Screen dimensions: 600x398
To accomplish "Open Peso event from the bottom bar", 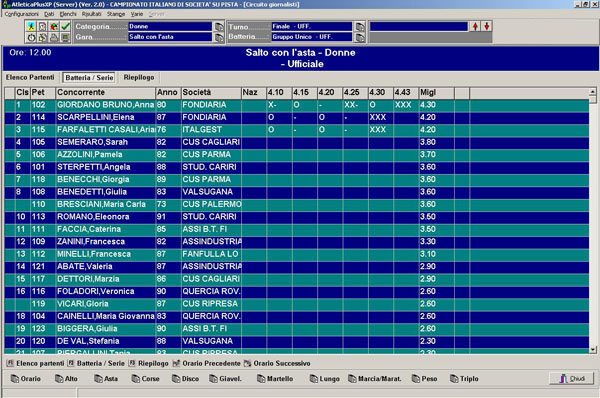I will point(424,378).
